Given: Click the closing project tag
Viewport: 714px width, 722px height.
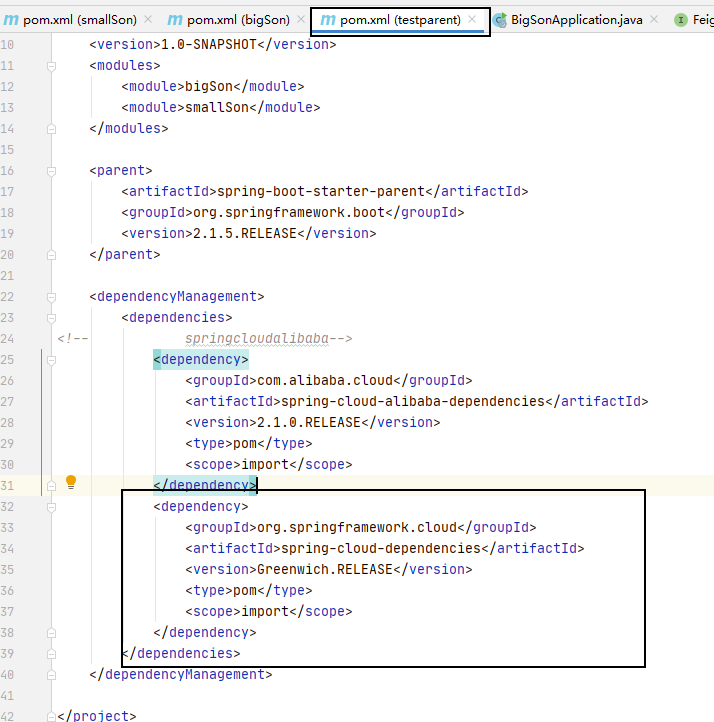Looking at the screenshot, I should 97,716.
